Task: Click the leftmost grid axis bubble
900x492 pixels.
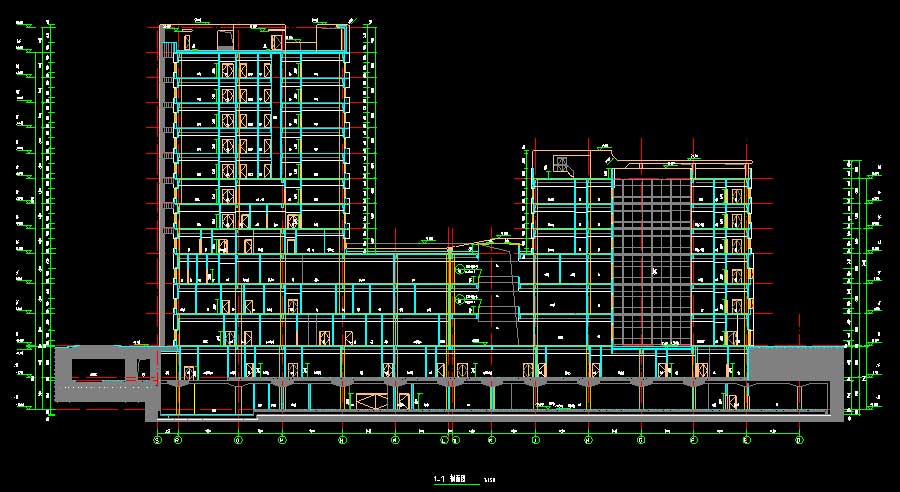Action: point(157,439)
